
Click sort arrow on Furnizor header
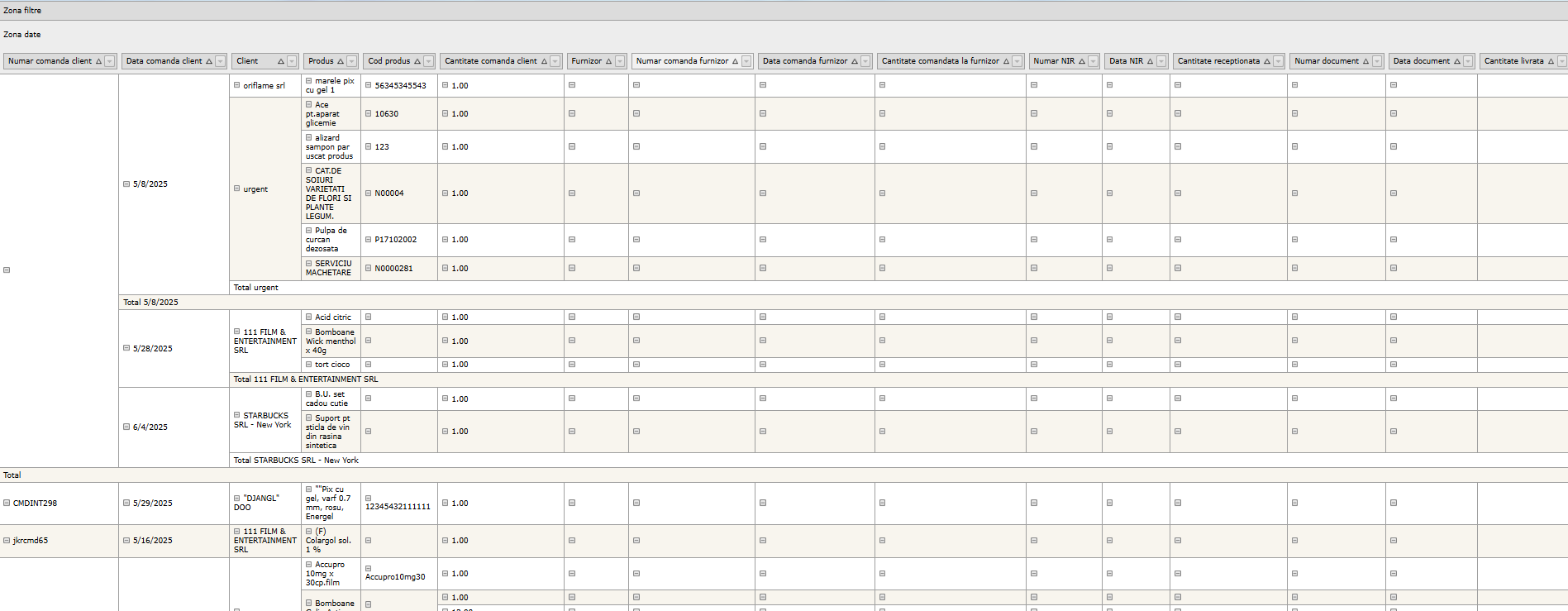pyautogui.click(x=609, y=61)
